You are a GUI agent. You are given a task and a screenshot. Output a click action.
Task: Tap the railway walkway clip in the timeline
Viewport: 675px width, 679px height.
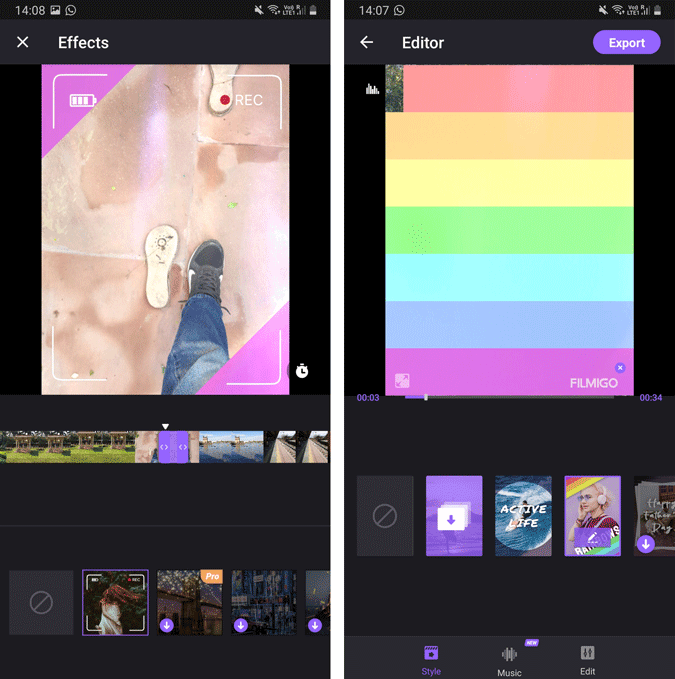pos(296,447)
